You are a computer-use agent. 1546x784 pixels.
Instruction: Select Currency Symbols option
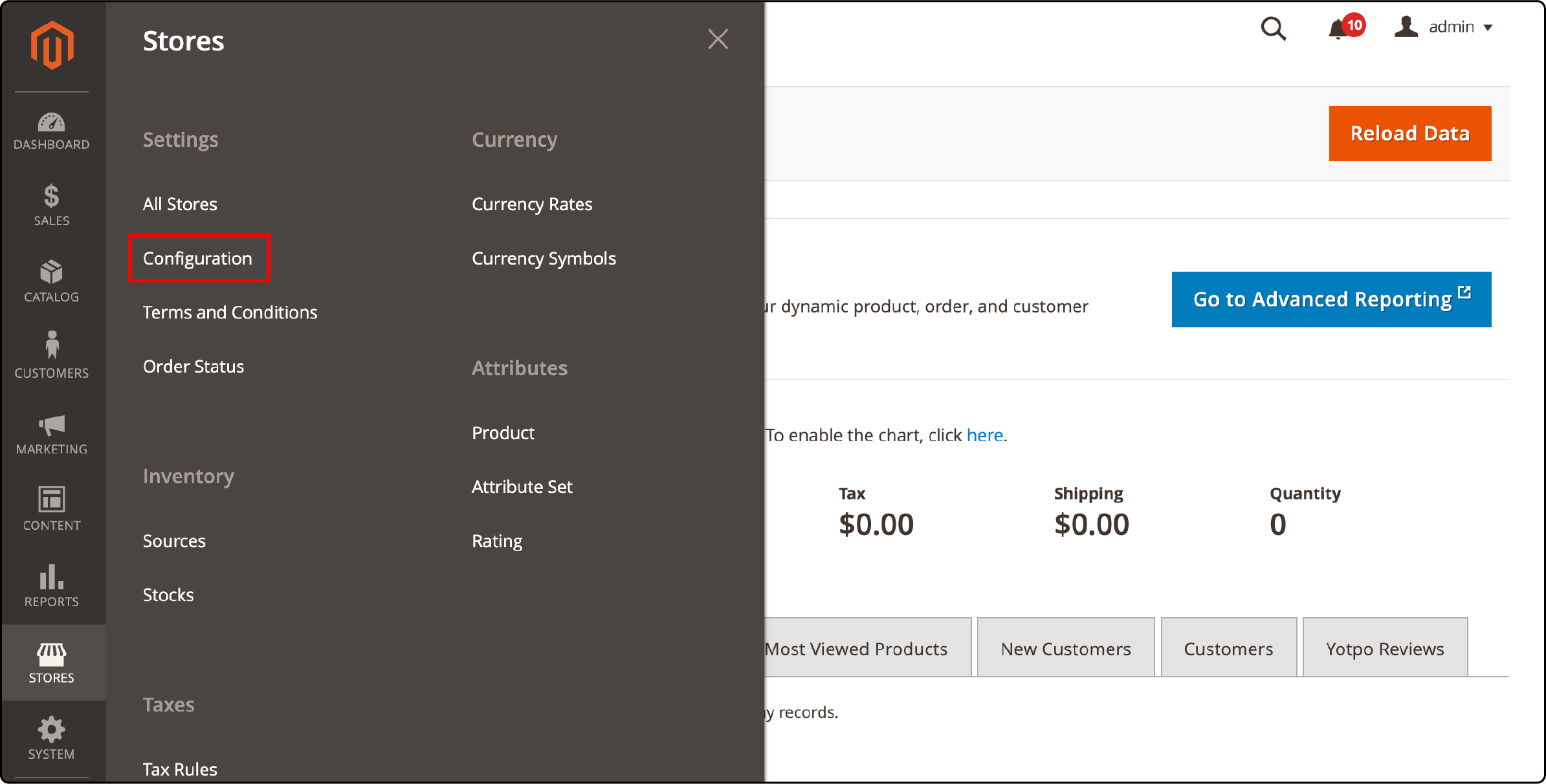pos(544,258)
